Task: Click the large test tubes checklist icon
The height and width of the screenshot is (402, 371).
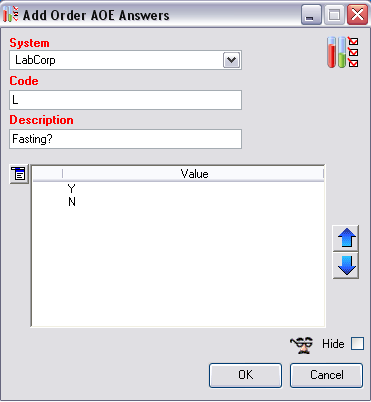Action: coord(342,52)
